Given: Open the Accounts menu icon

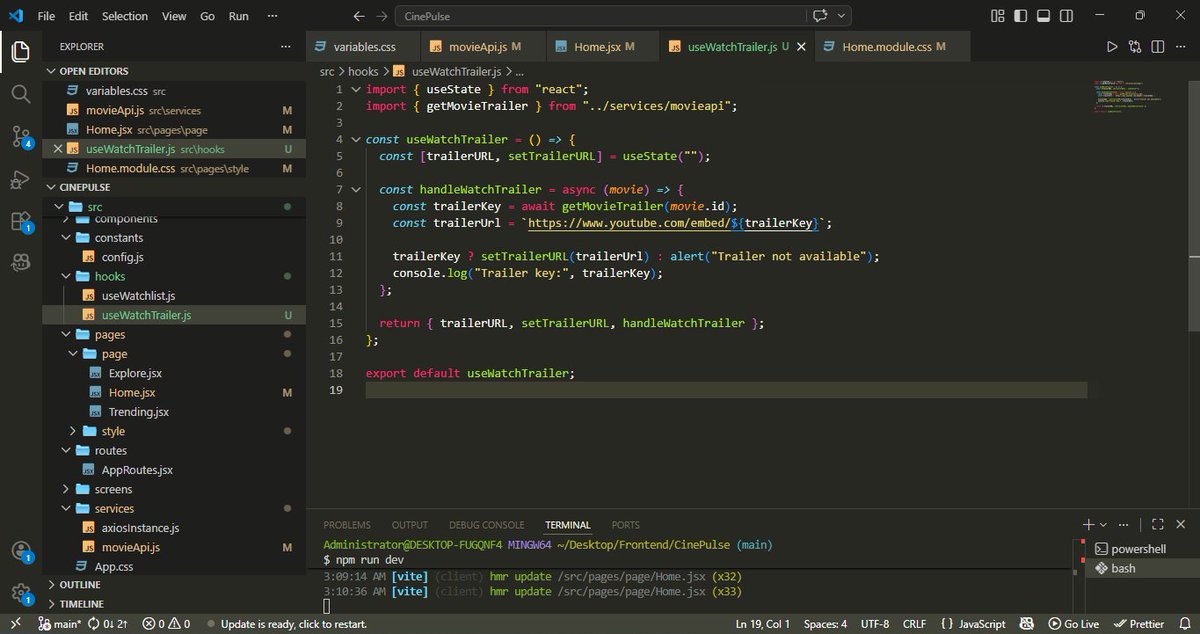Looking at the screenshot, I should 21,551.
